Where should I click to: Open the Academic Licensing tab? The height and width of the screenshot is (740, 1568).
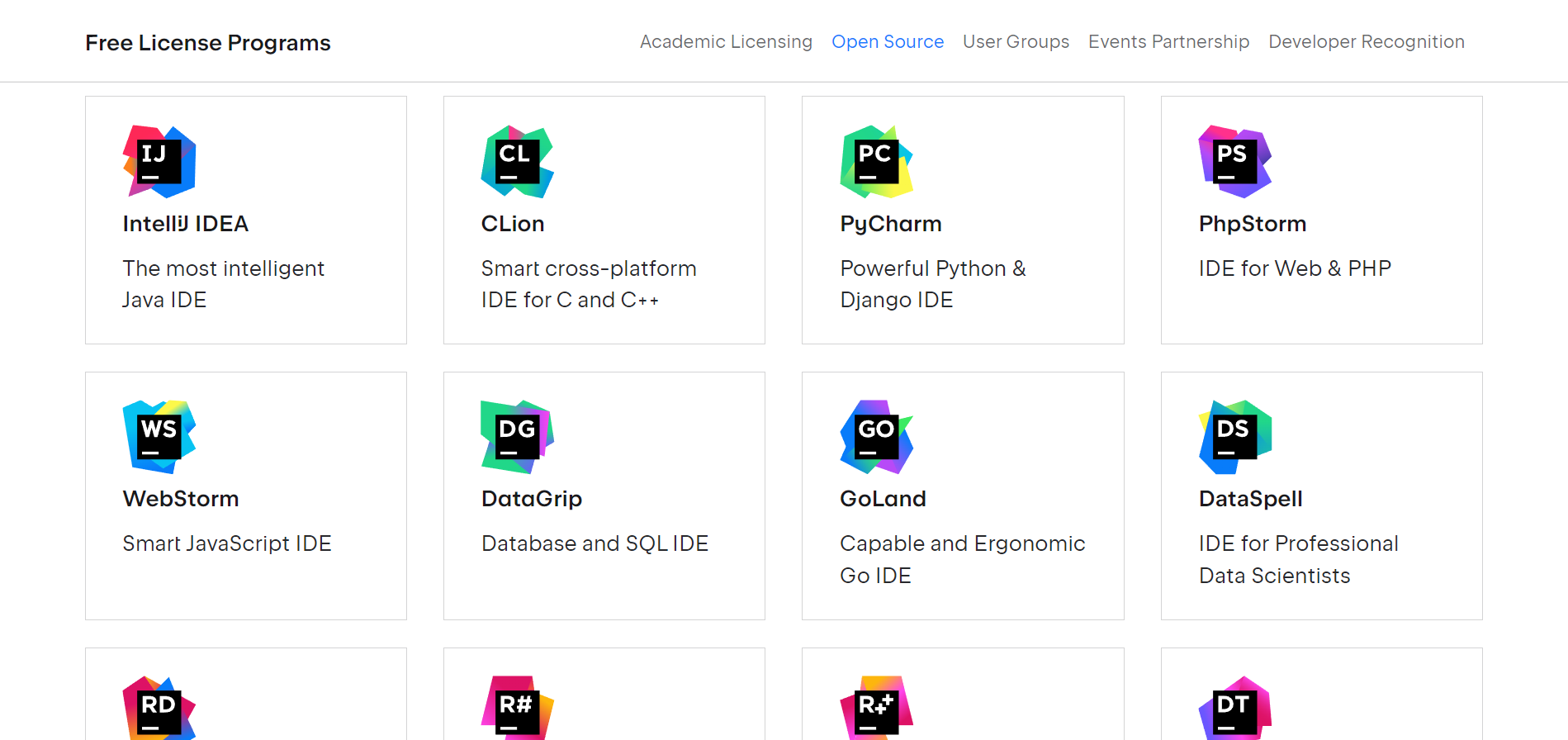coord(726,42)
